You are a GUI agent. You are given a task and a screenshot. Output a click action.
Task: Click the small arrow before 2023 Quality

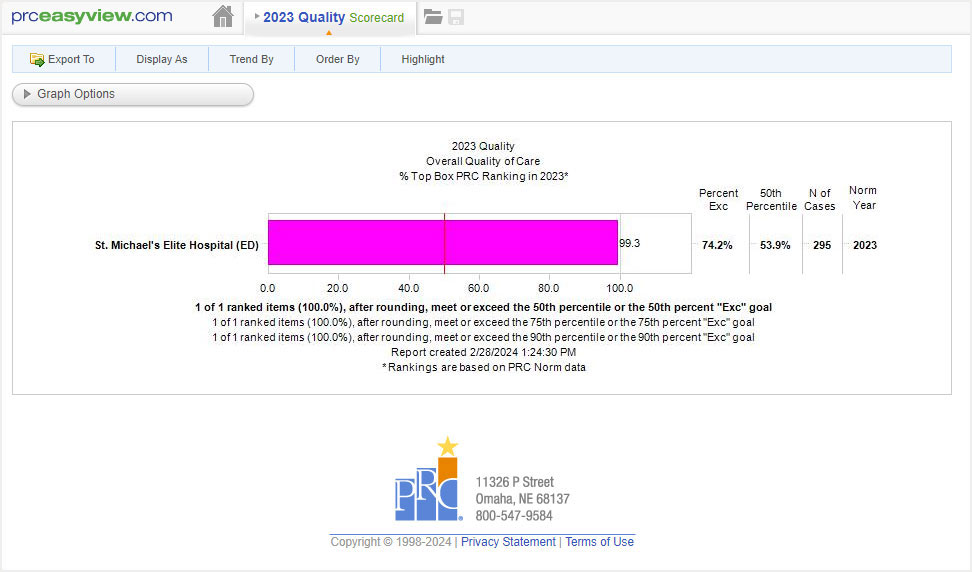pos(257,17)
